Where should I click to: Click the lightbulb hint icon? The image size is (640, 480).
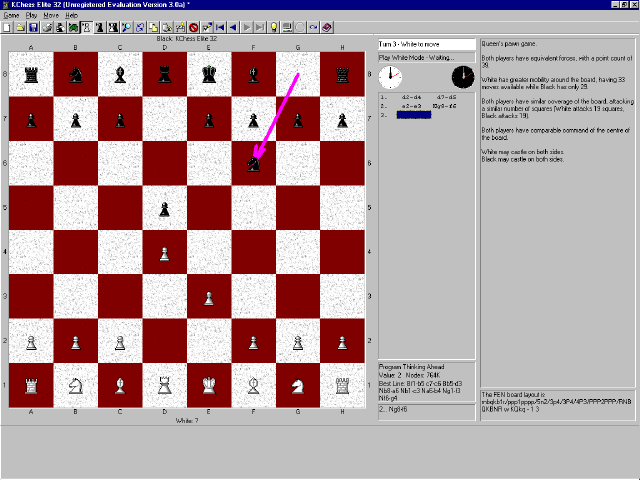pos(273,27)
